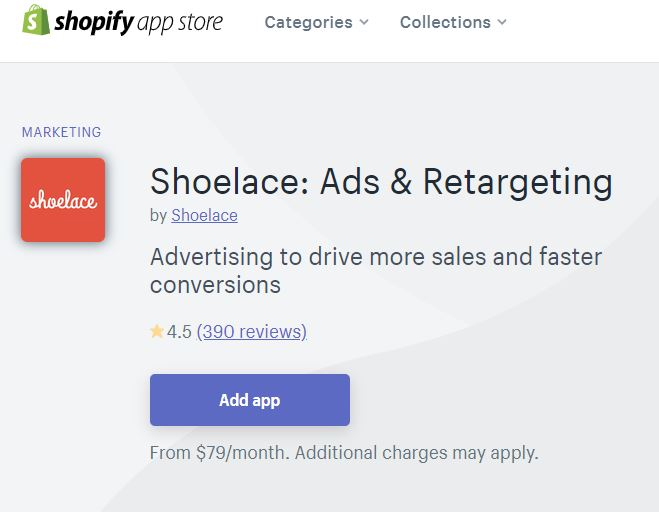Click the word "conversions" in the tagline
659x512 pixels.
215,285
